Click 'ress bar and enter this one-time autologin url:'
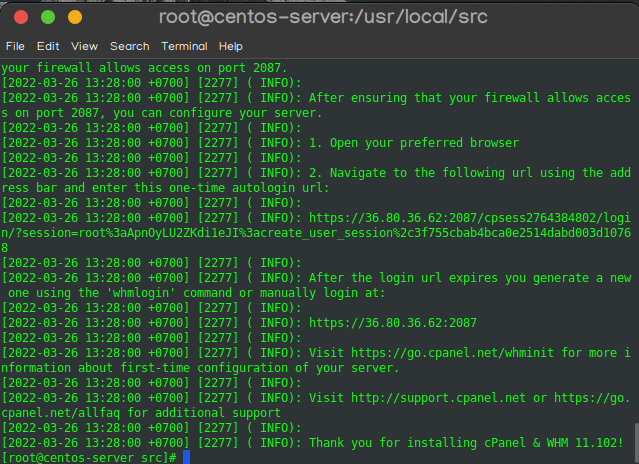Screen dimensions: 639x464 click(x=165, y=188)
